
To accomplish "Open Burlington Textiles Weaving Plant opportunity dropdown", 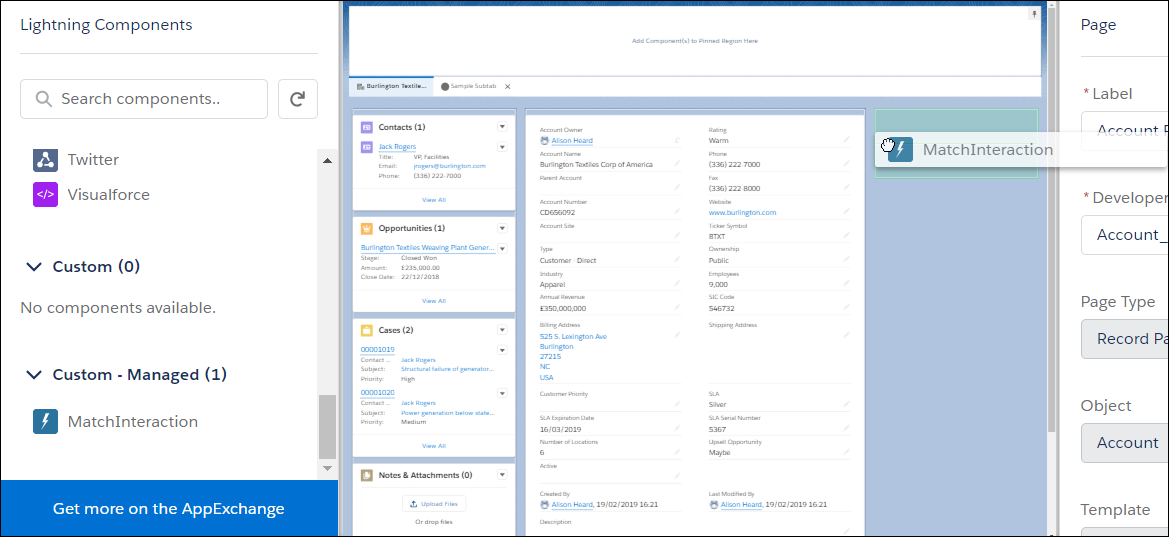I will coord(502,248).
